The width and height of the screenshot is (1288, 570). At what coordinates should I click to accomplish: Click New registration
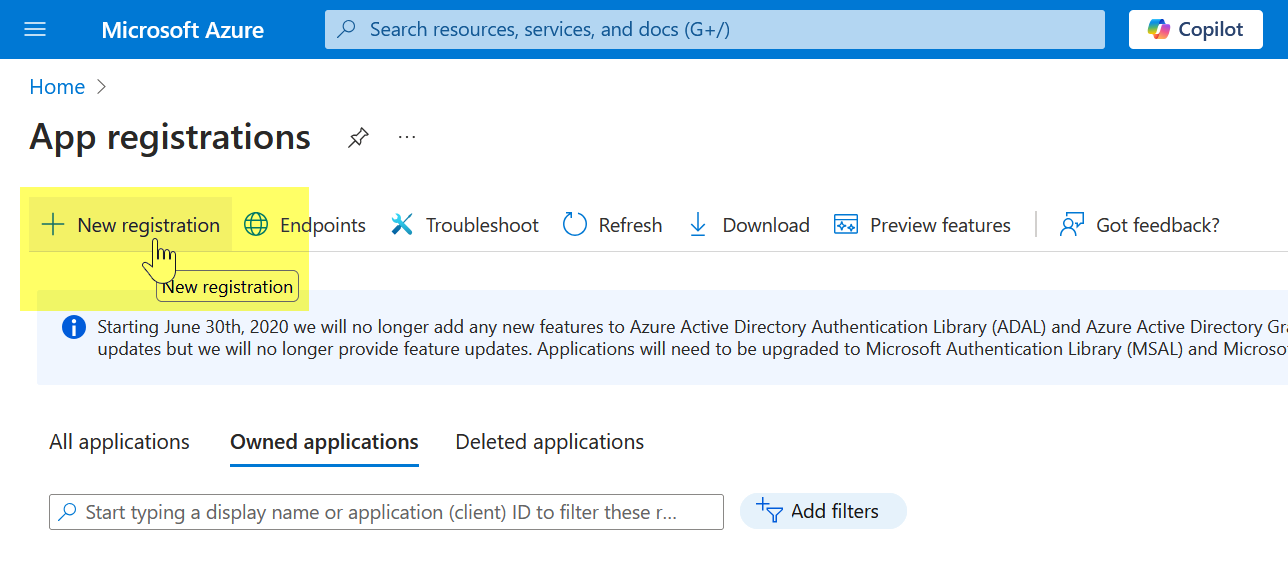tap(131, 225)
